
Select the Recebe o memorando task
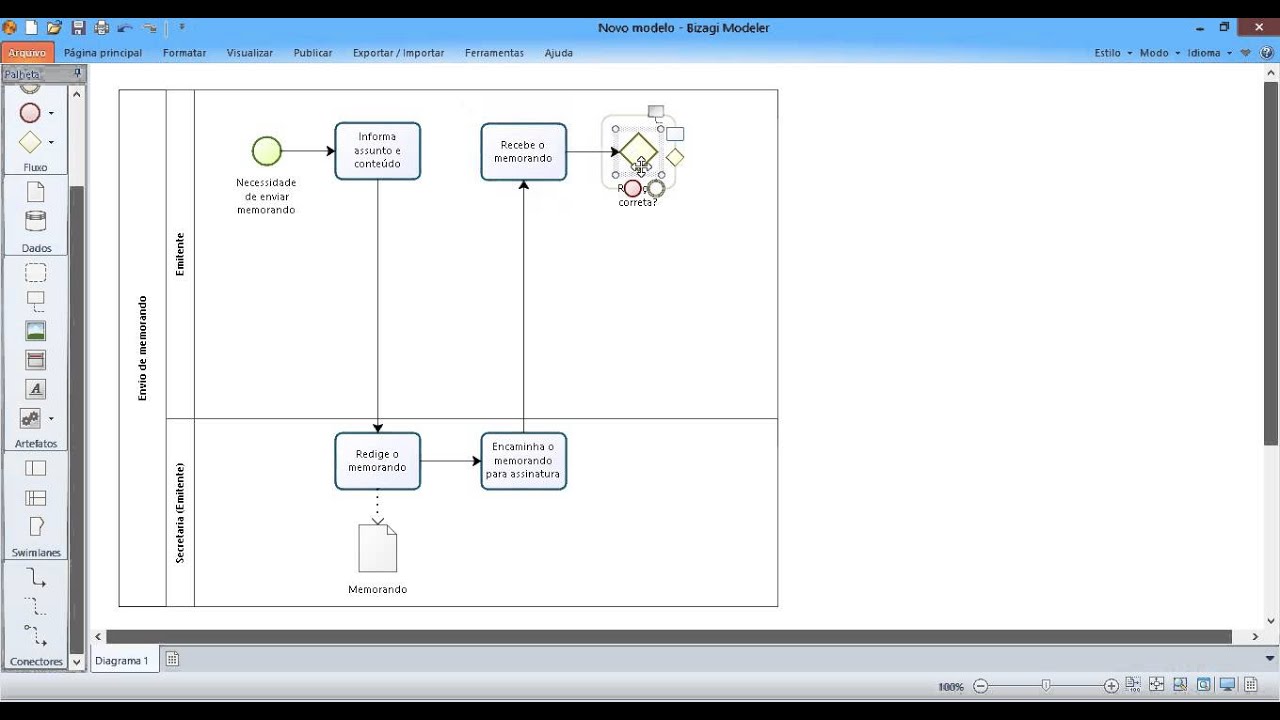click(x=523, y=152)
